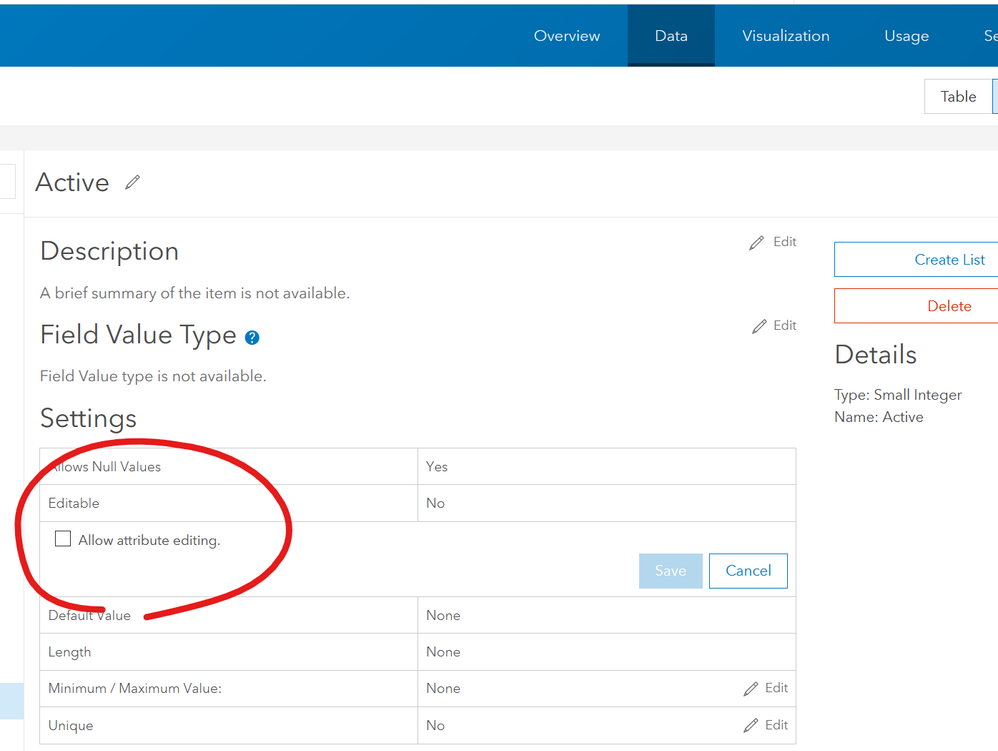The image size is (998, 751).
Task: Click the Field Value Type edit pencil
Action: pos(760,326)
